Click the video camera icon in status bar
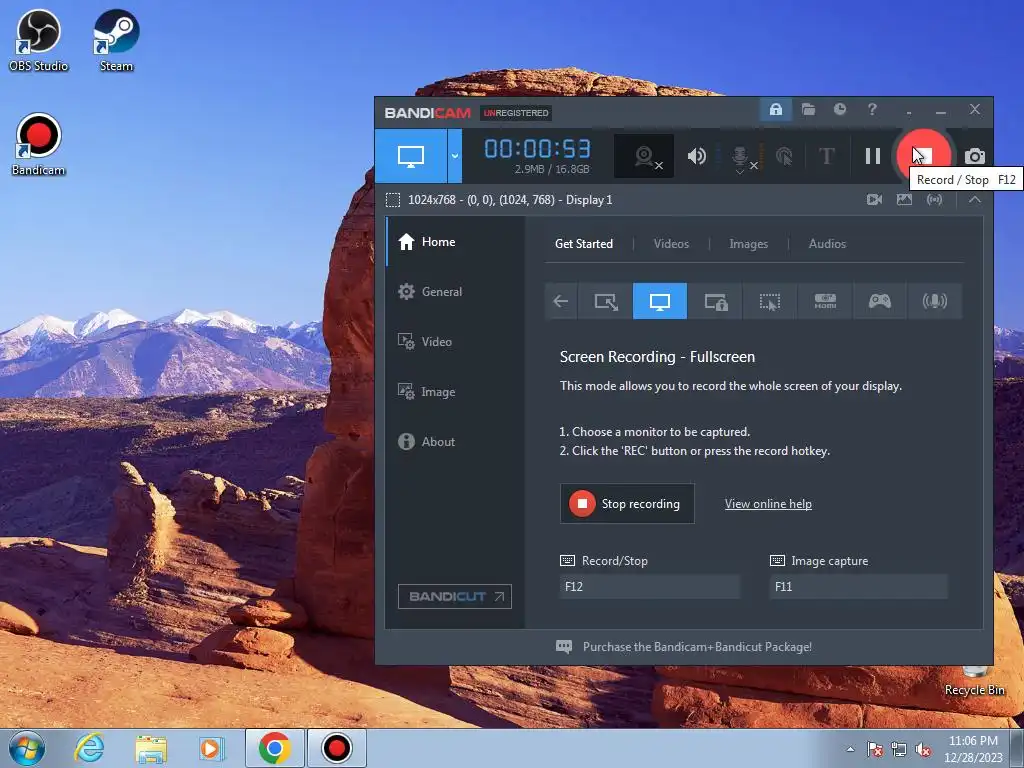Image resolution: width=1024 pixels, height=768 pixels. point(874,200)
